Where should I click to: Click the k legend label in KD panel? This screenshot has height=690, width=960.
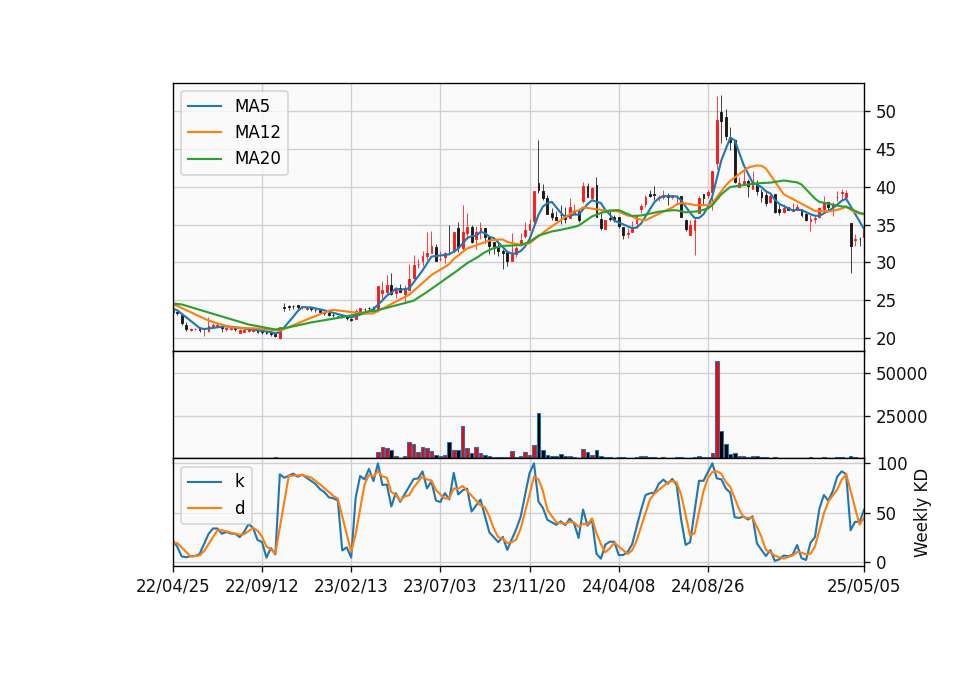(x=239, y=481)
